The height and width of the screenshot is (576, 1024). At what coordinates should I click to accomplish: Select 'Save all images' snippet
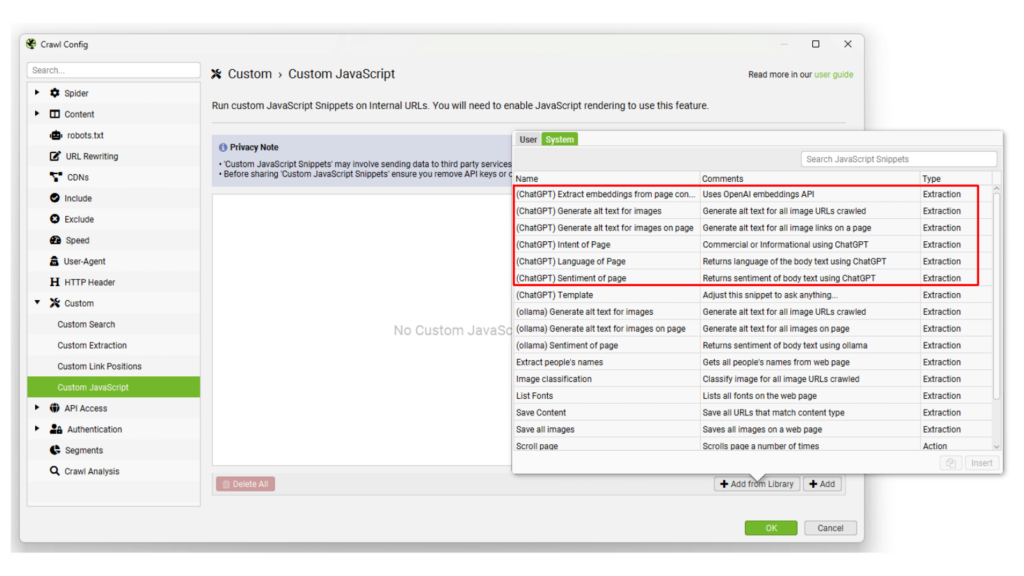pyautogui.click(x=752, y=430)
